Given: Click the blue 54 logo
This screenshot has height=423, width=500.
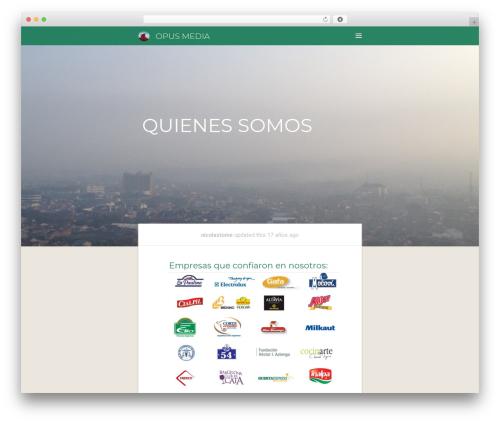Looking at the screenshot, I should point(227,352).
